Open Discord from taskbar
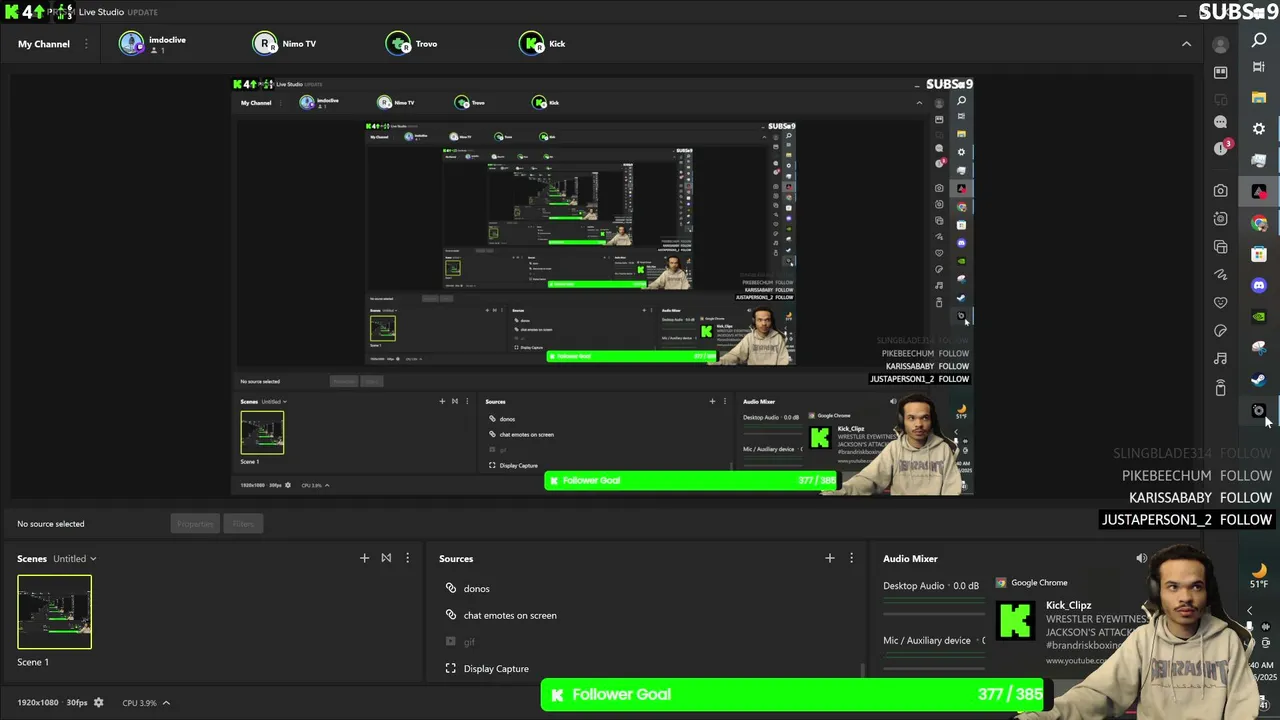Screen dimensions: 1280x720 (1259, 285)
